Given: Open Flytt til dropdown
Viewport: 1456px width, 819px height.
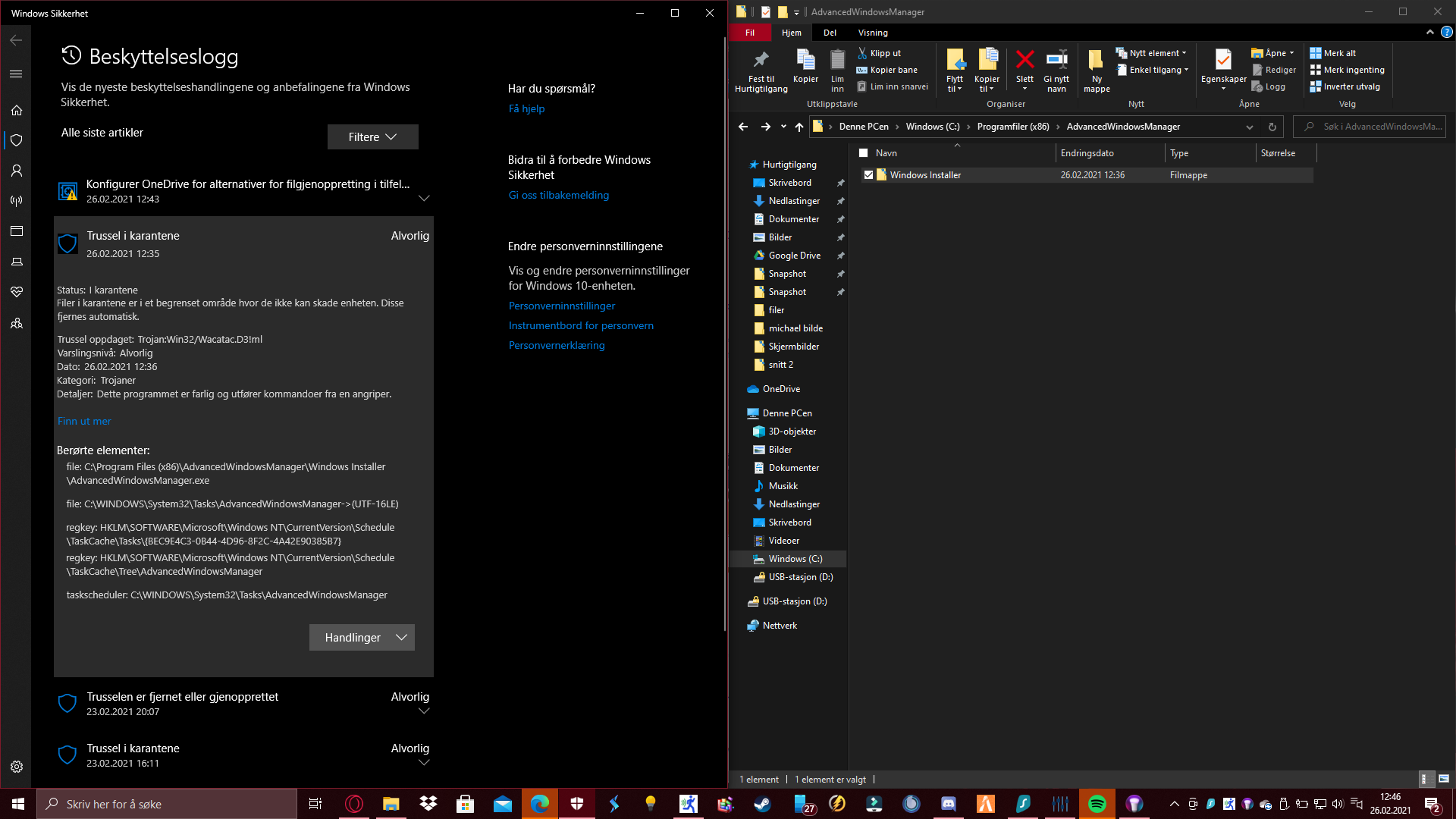Looking at the screenshot, I should coord(955,71).
